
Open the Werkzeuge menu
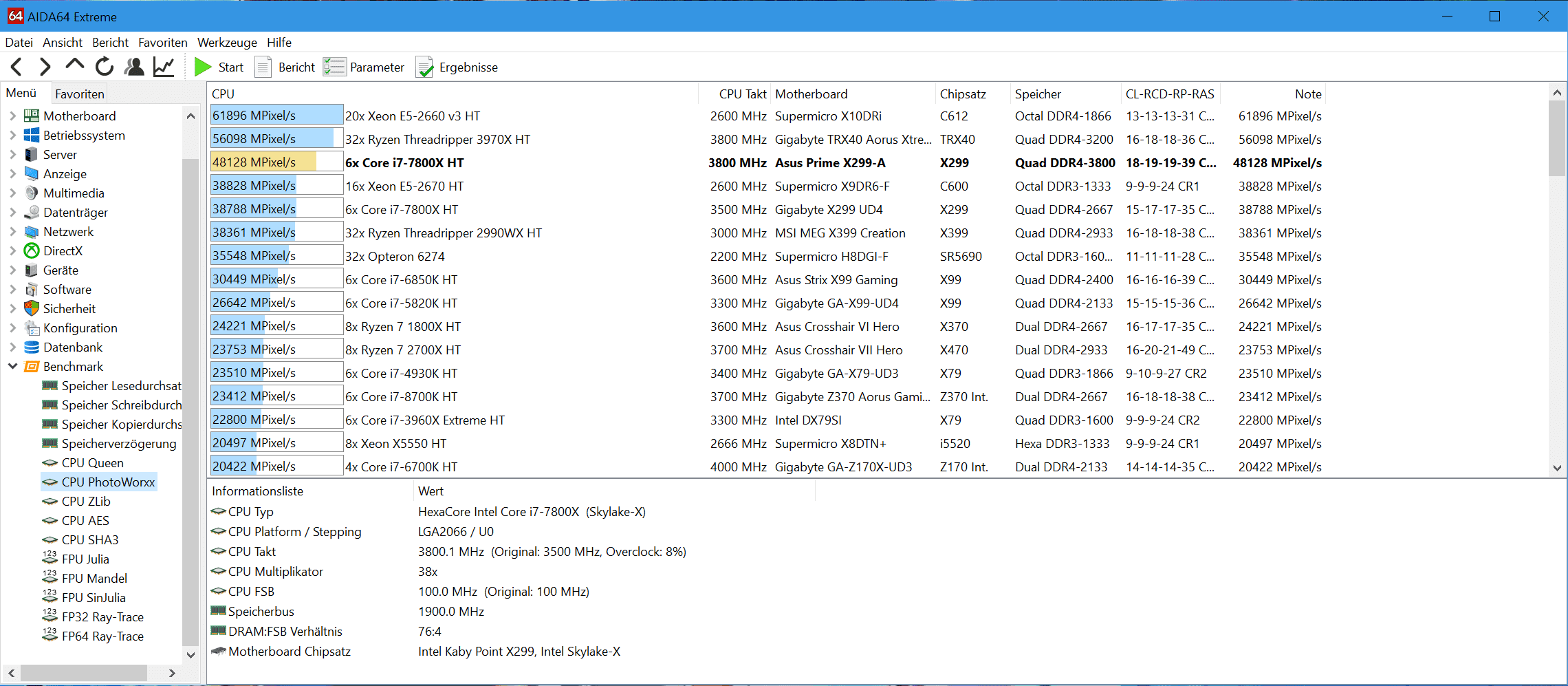point(227,42)
